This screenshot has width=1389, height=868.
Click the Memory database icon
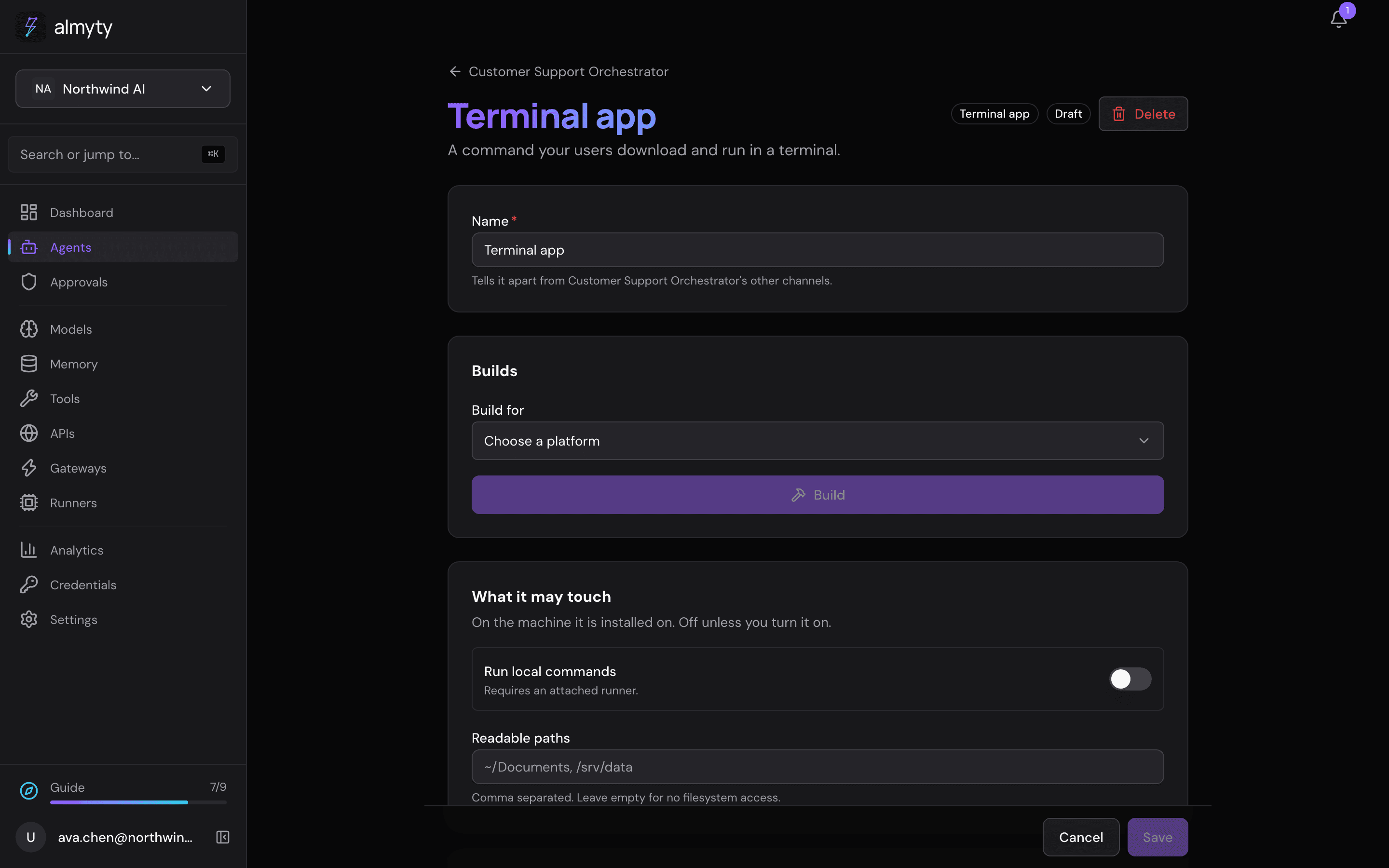coord(29,364)
